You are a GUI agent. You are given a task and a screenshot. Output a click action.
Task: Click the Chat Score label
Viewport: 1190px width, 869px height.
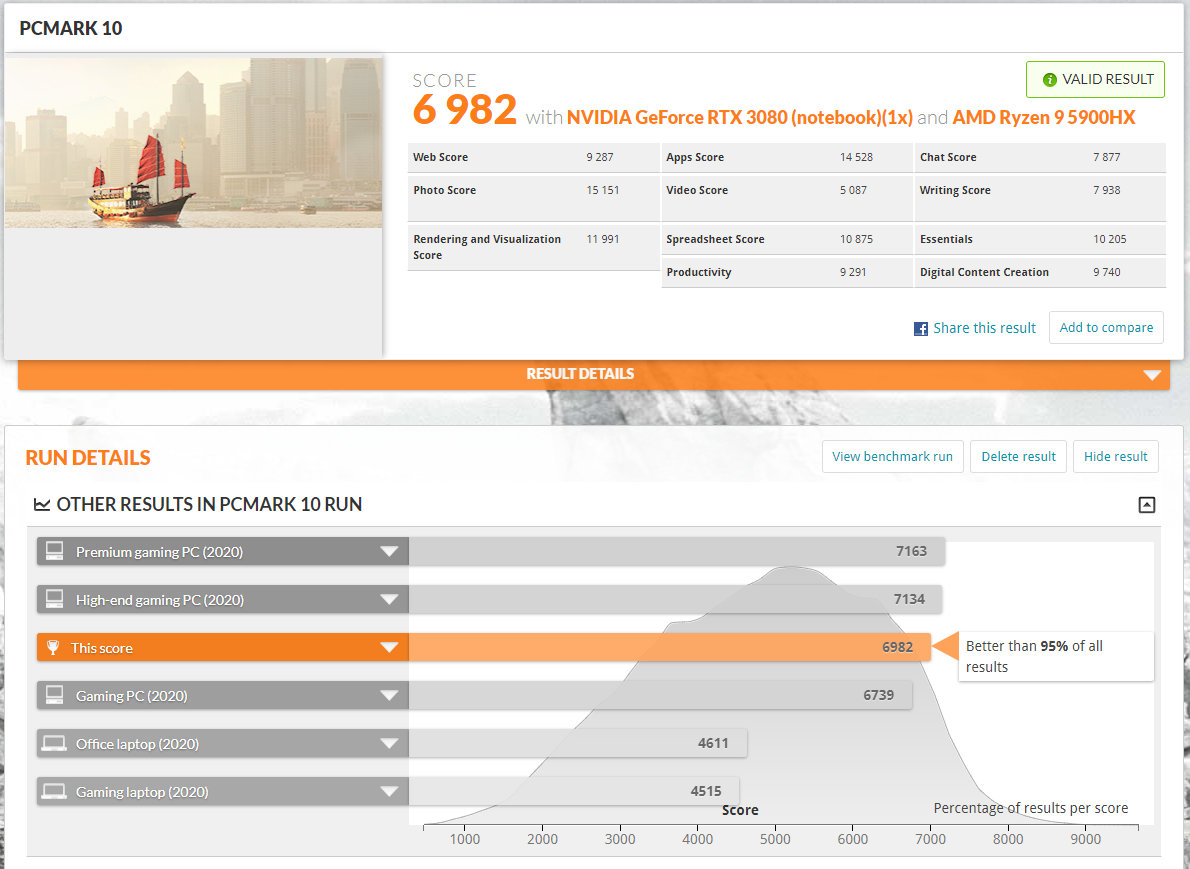coord(948,157)
